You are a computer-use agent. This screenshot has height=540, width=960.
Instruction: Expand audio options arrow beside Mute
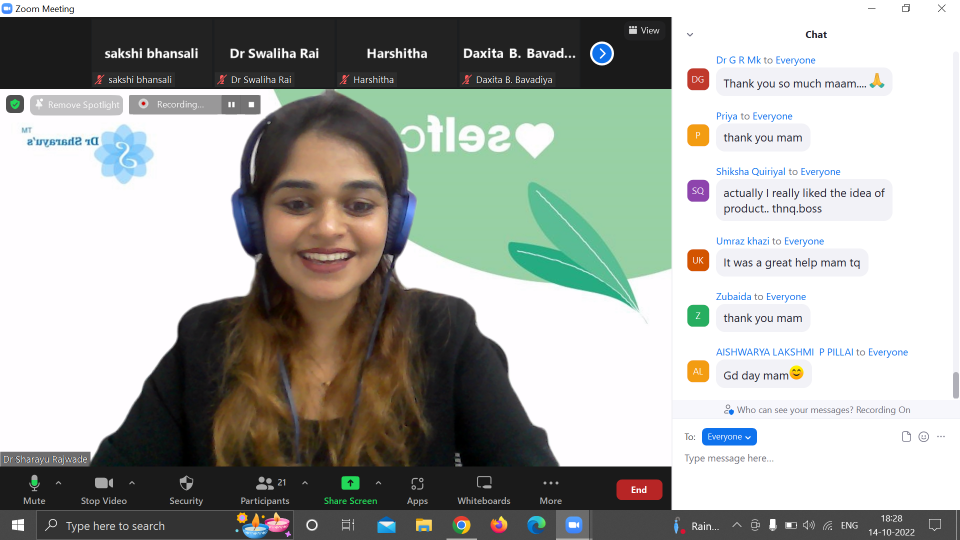click(x=58, y=482)
